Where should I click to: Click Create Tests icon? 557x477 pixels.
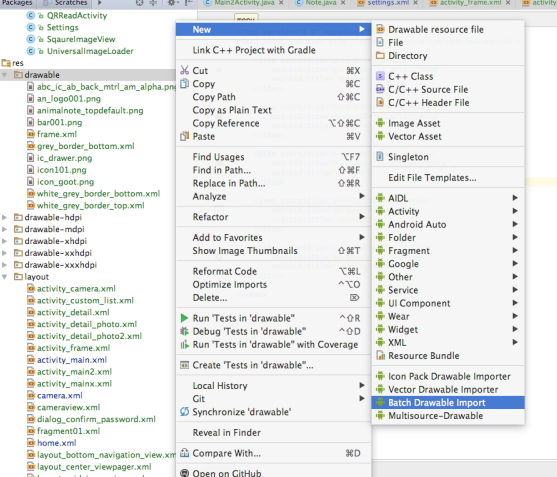[x=184, y=365]
